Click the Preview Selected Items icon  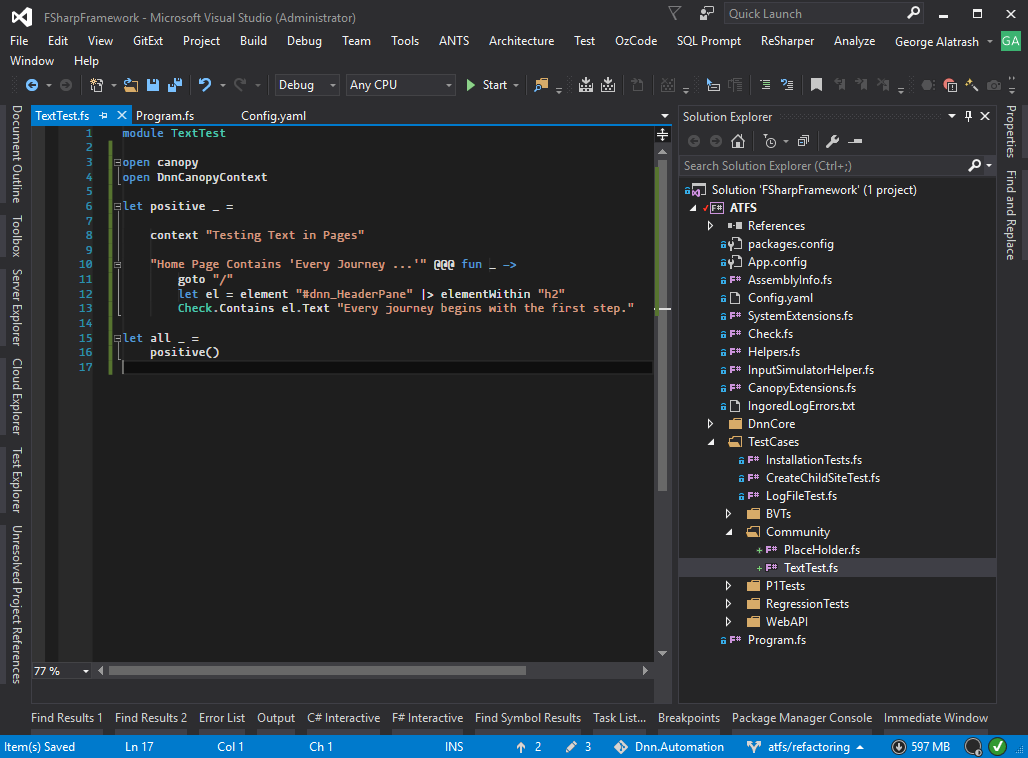[855, 141]
